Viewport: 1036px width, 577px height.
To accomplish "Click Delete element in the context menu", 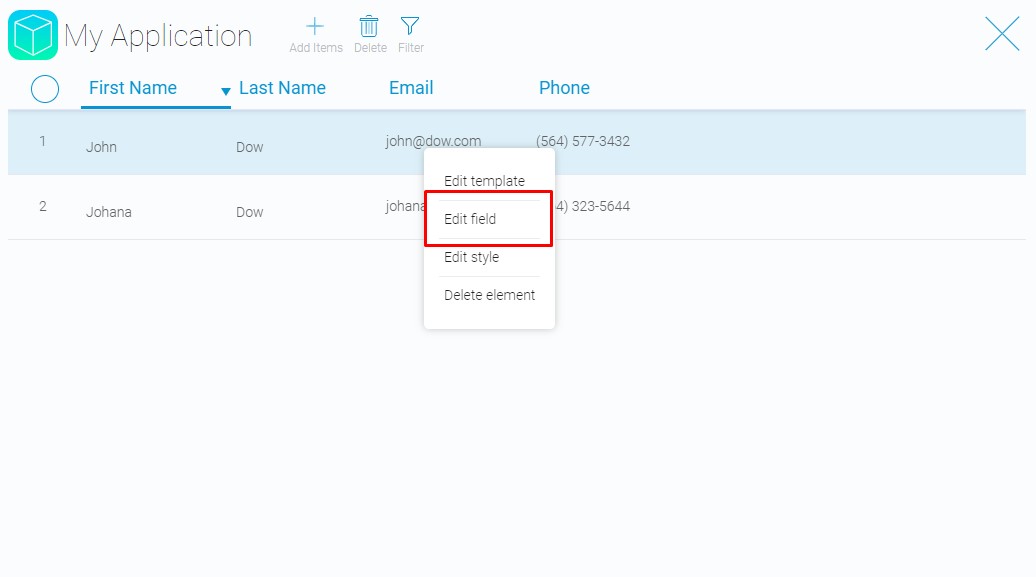I will pos(488,295).
